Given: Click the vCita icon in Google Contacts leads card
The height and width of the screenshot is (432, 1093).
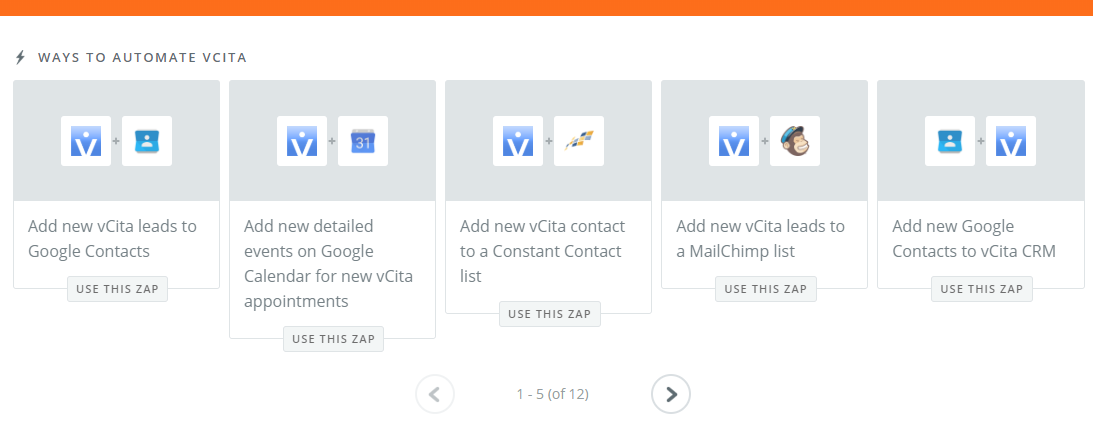Looking at the screenshot, I should tap(86, 141).
